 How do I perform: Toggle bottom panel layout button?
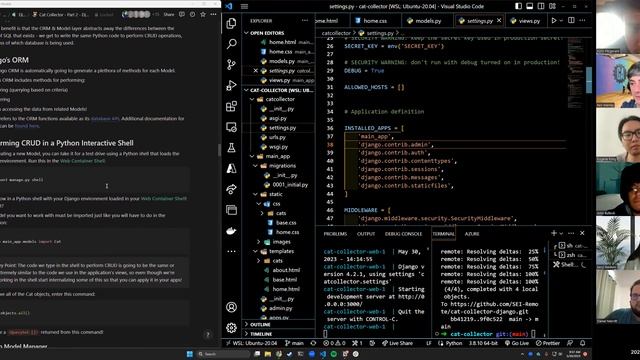530,6
